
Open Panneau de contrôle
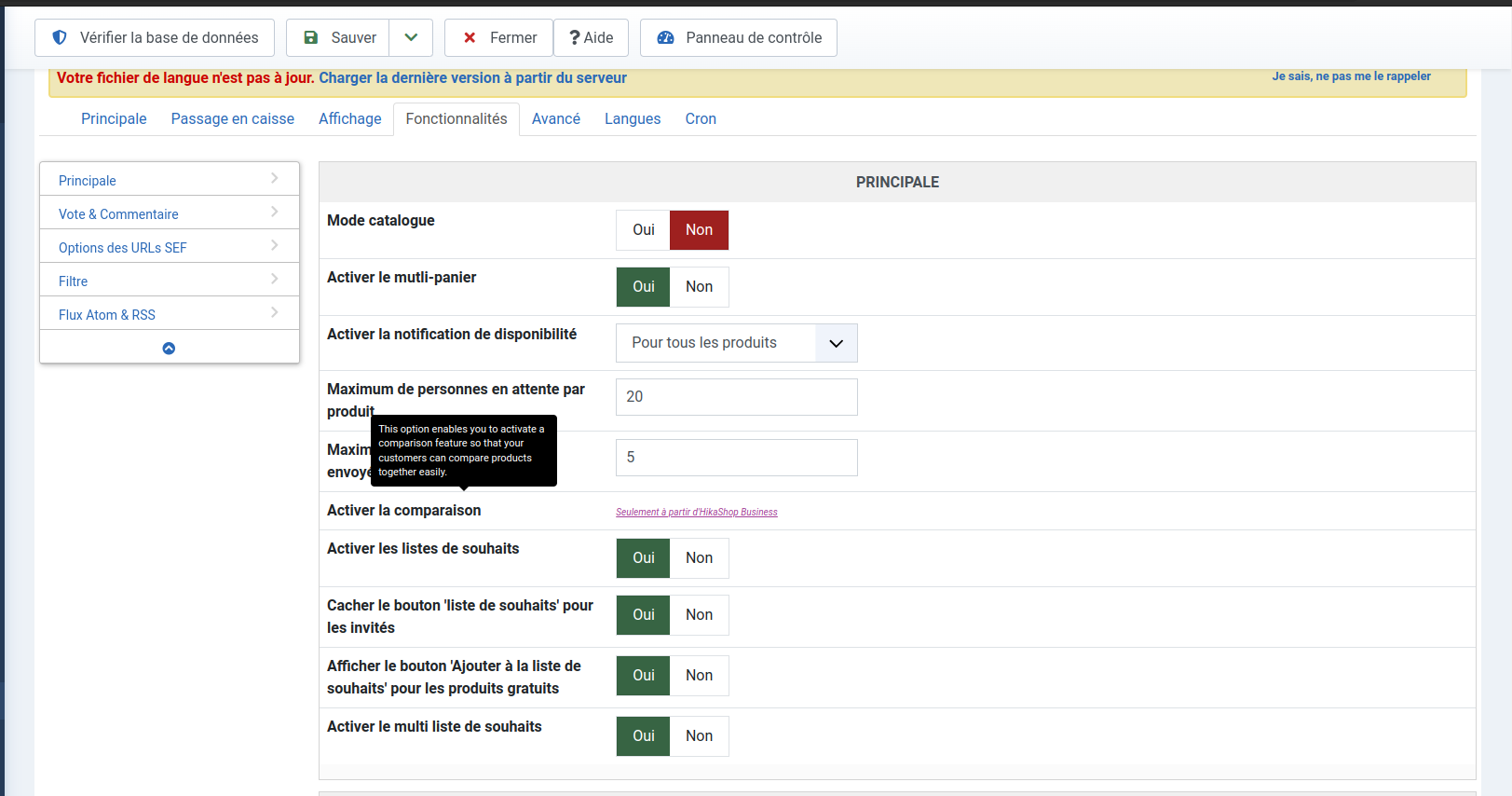coord(739,37)
